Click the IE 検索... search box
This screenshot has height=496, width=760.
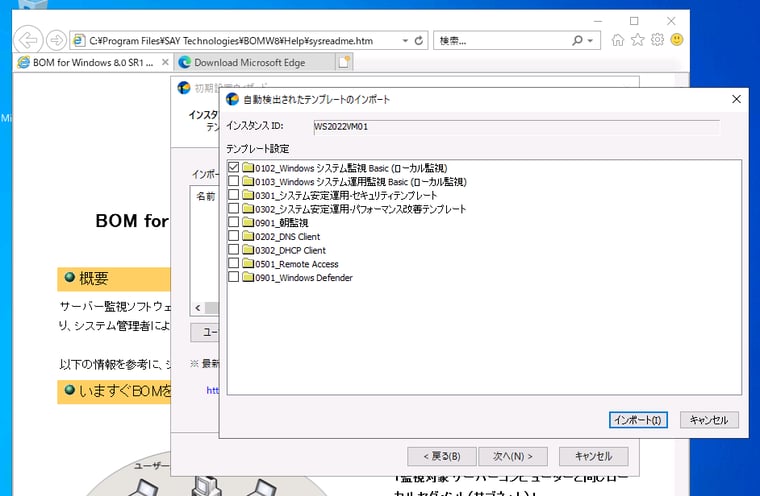coord(502,41)
